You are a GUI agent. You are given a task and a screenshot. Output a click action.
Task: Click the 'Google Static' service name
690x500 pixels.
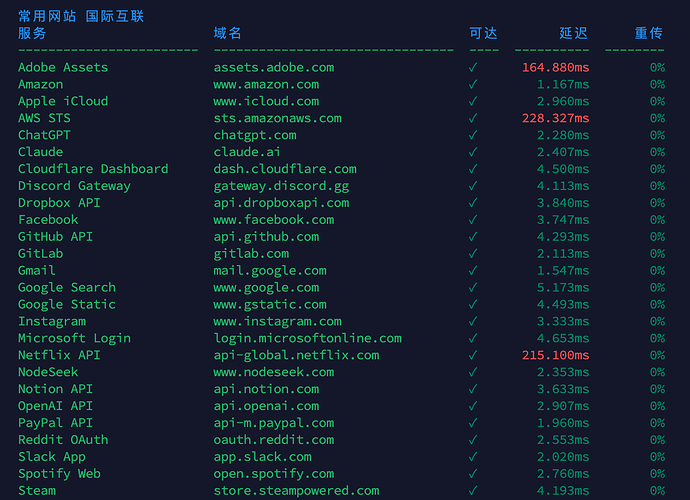[x=67, y=305]
